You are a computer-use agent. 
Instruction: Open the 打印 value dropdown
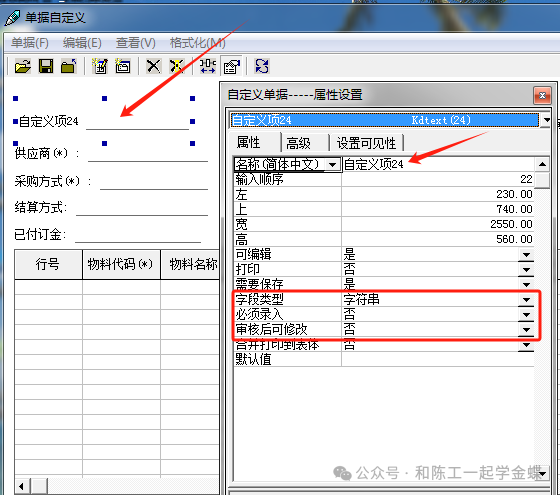coord(526,270)
